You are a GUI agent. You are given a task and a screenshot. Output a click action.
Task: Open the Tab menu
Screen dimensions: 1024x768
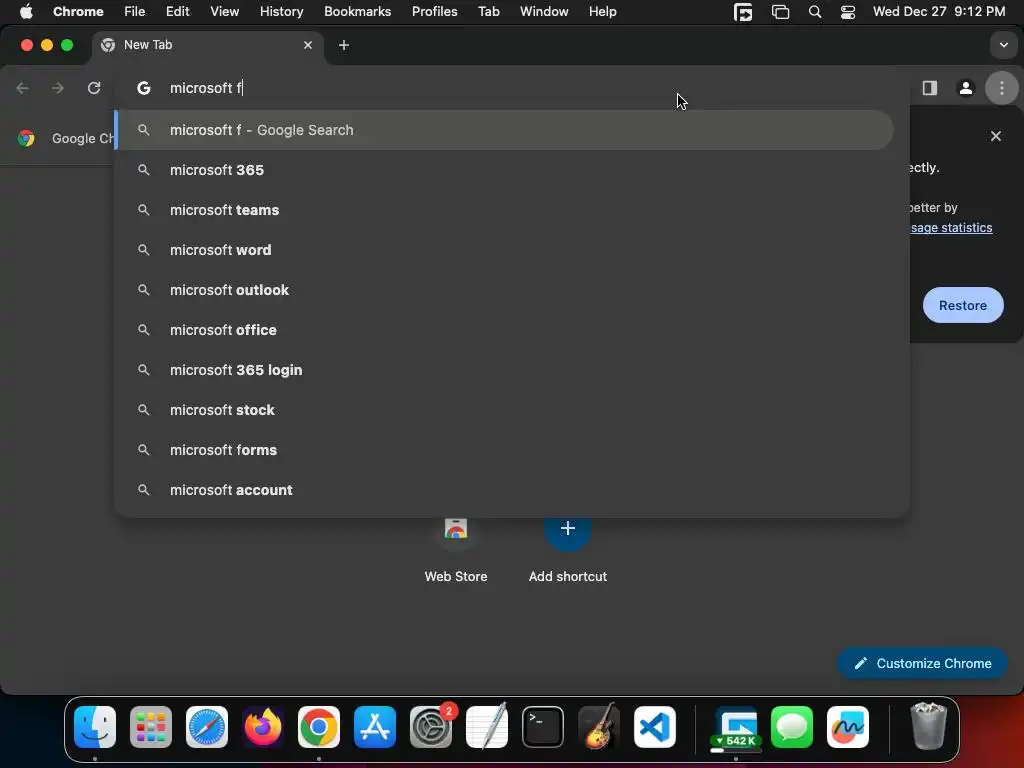pyautogui.click(x=488, y=12)
